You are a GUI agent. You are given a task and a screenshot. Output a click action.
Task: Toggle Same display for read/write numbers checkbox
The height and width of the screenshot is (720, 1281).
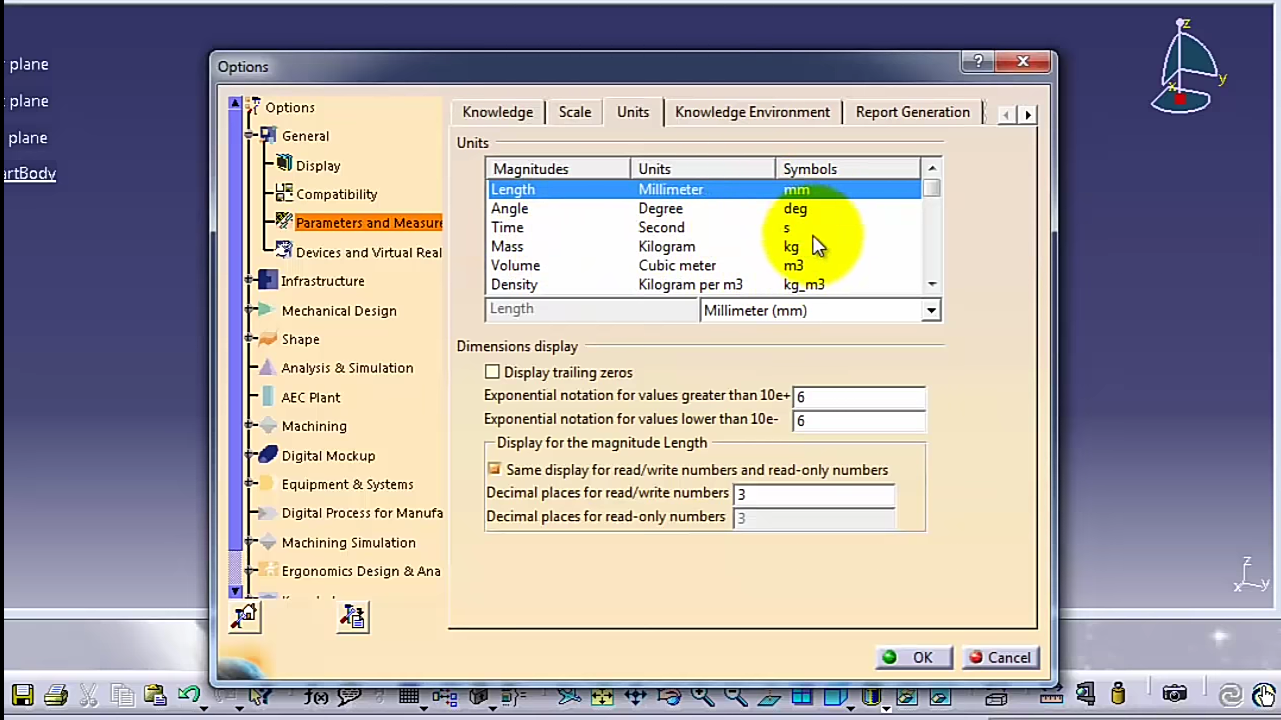(494, 469)
